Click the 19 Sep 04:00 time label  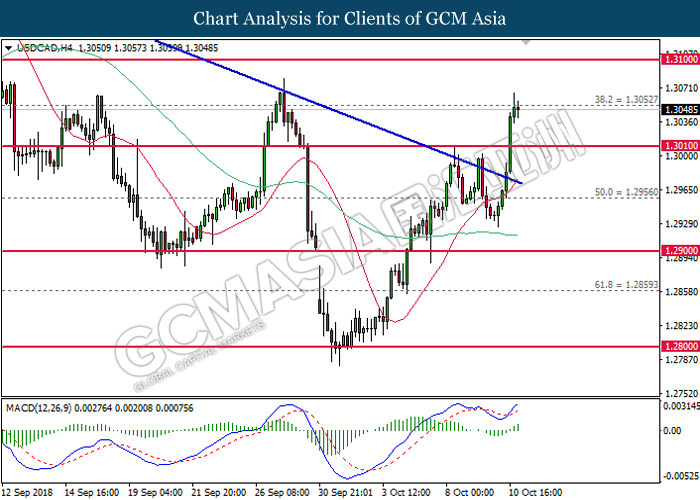click(155, 492)
